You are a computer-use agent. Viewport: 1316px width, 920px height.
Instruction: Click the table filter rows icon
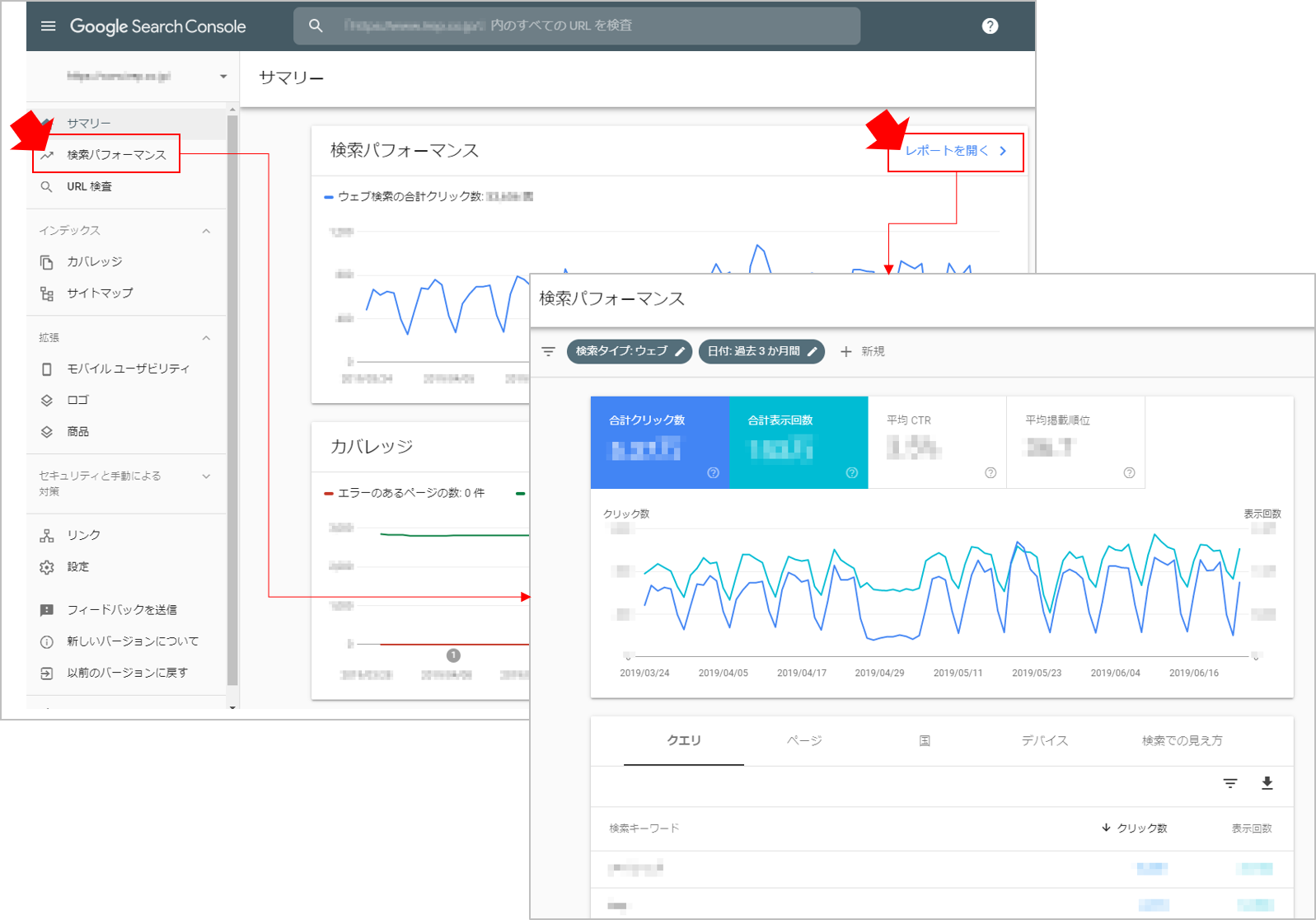(x=1229, y=783)
